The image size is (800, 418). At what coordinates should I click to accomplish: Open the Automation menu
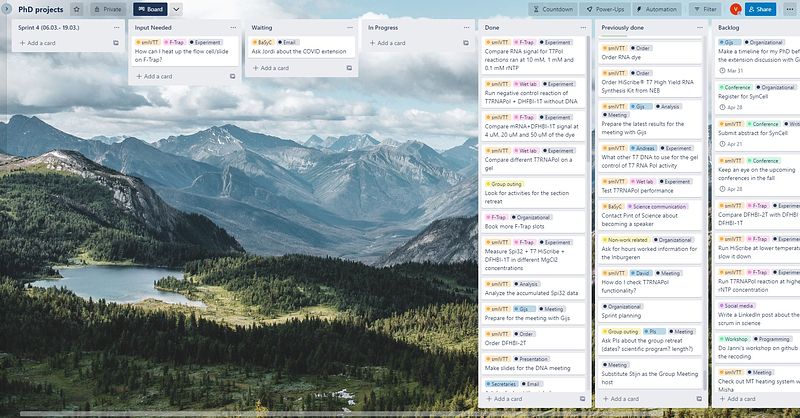[x=659, y=8]
